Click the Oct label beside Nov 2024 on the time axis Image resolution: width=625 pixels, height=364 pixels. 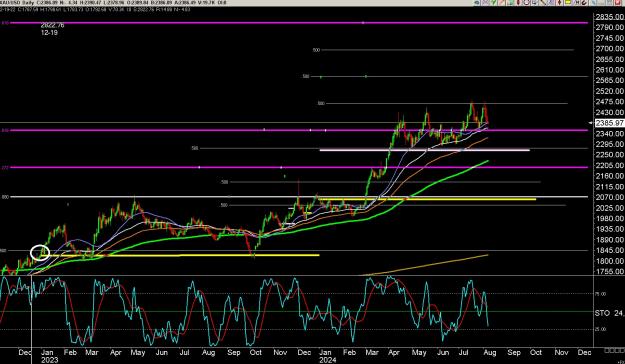(536, 353)
